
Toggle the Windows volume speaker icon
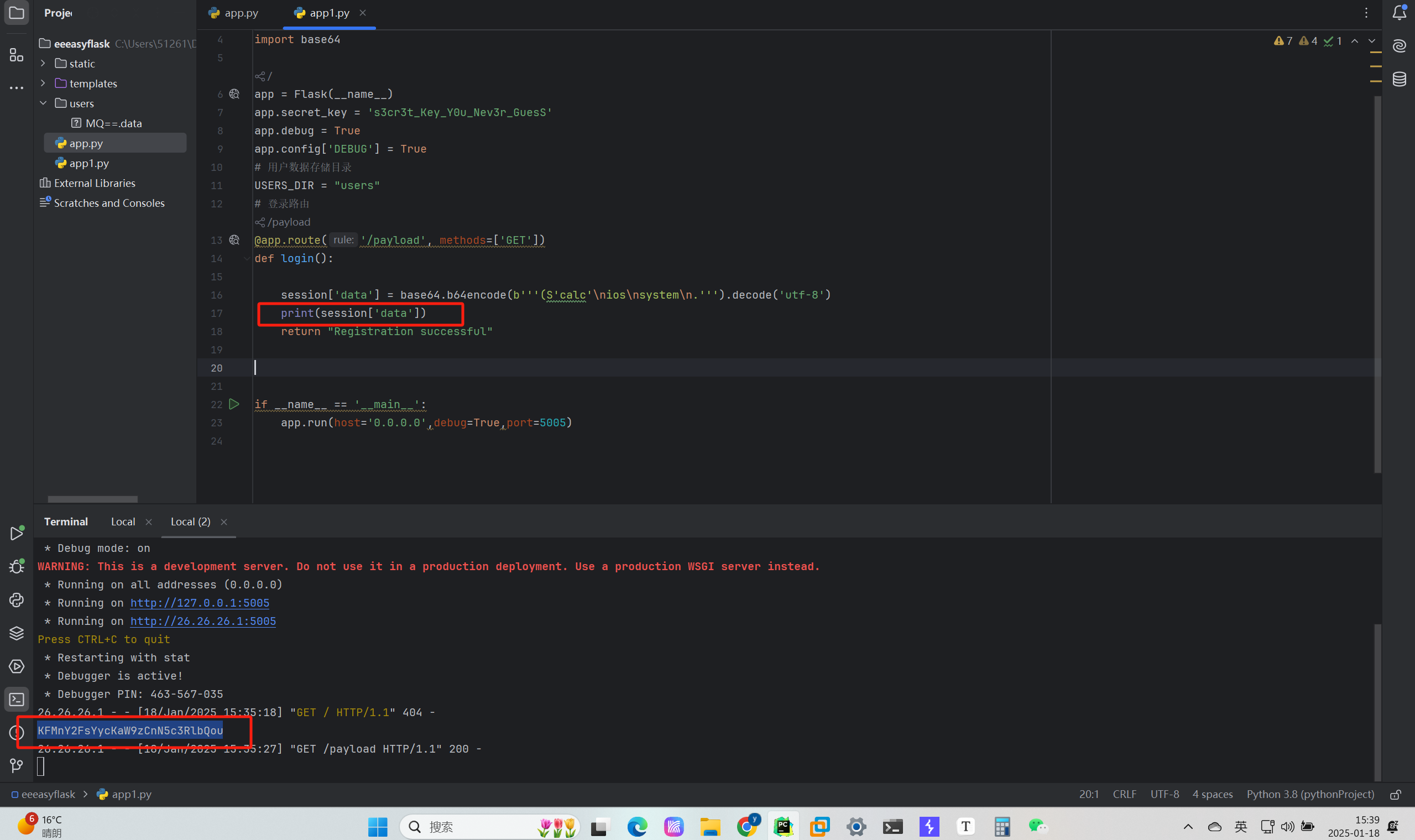1287,827
